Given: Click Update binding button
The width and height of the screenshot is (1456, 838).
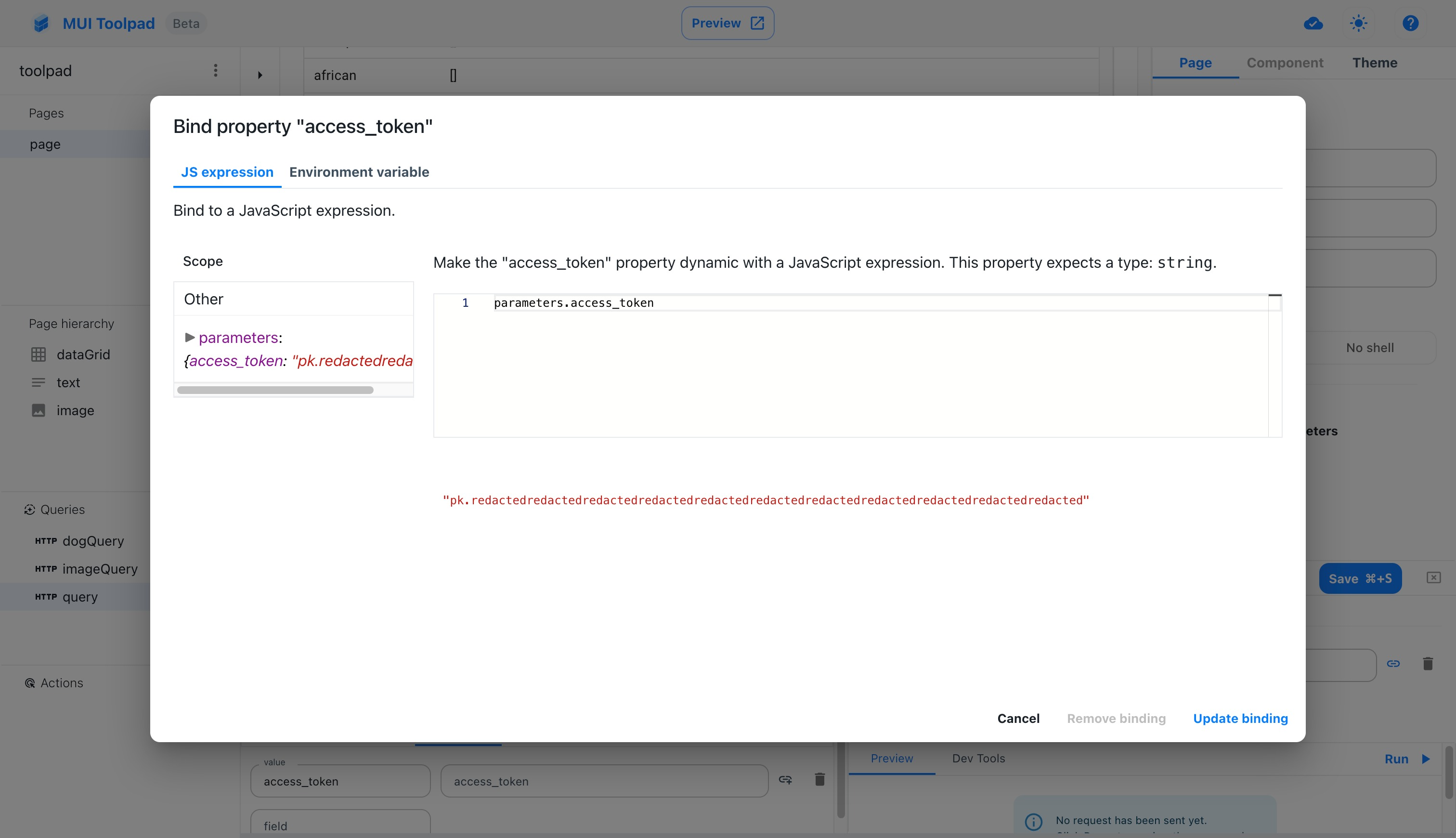Looking at the screenshot, I should [1240, 718].
